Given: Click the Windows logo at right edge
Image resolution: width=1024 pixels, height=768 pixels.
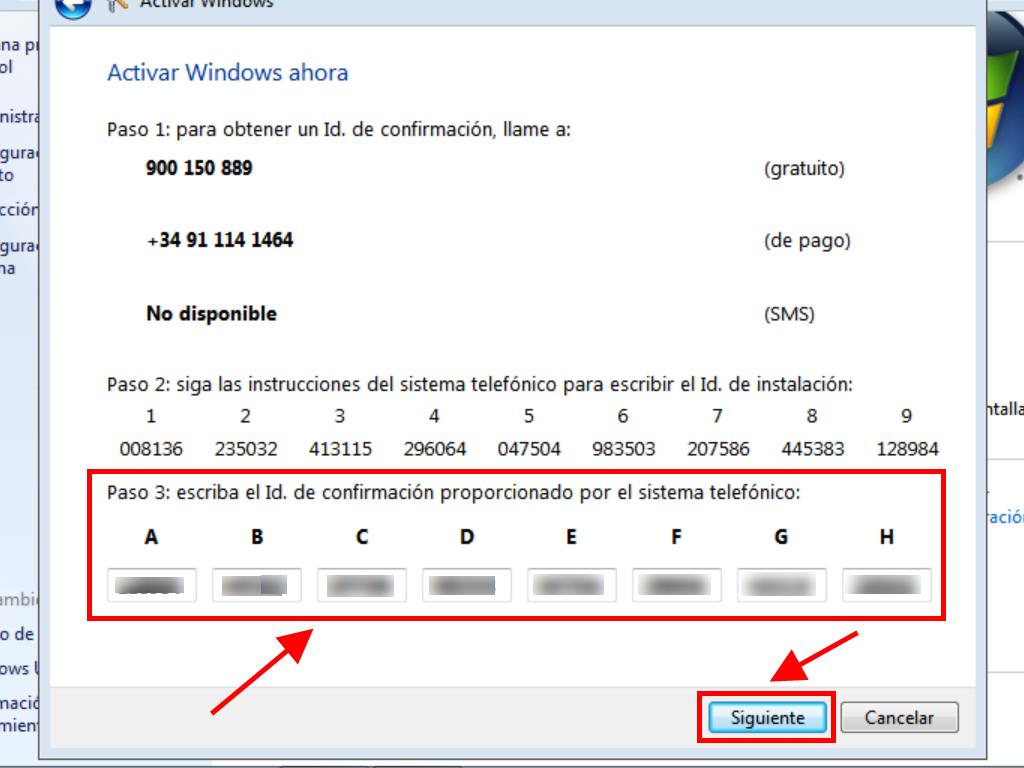Looking at the screenshot, I should click(x=1003, y=100).
